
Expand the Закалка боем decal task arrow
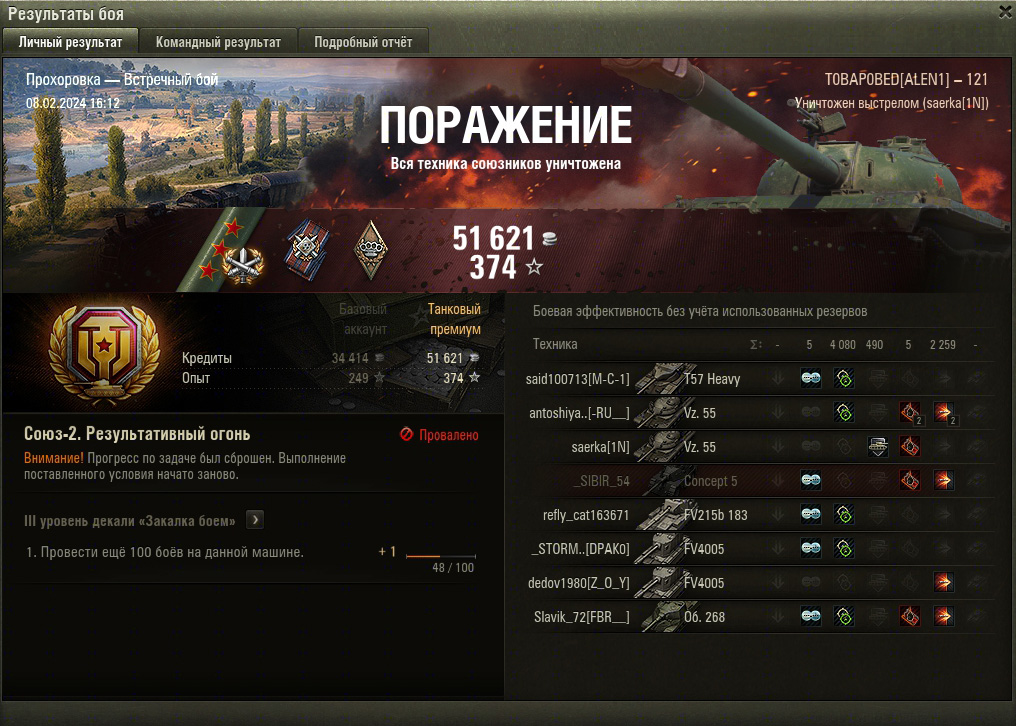(255, 520)
